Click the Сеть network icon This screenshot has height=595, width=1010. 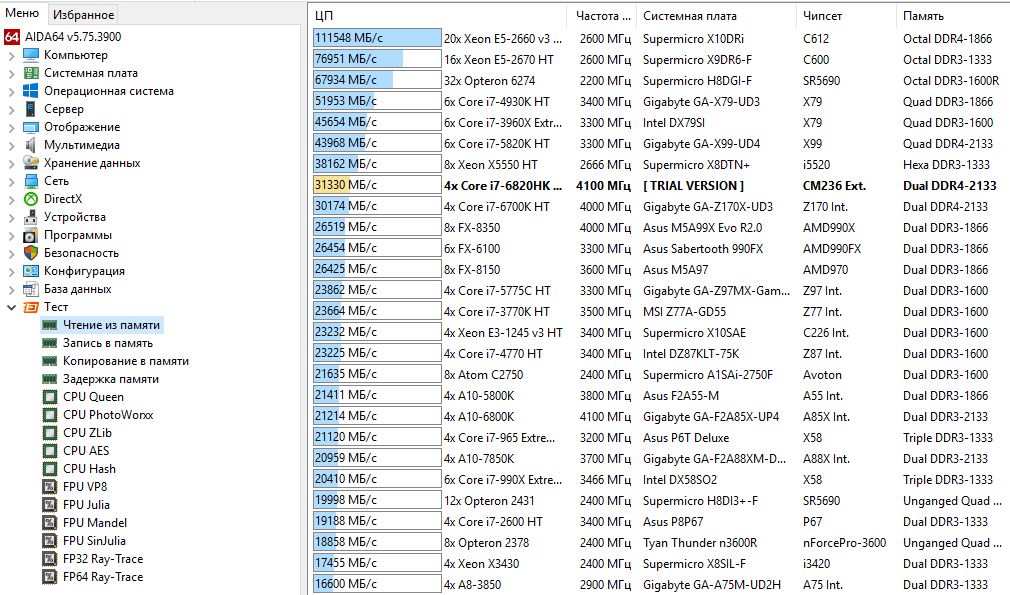[x=31, y=181]
